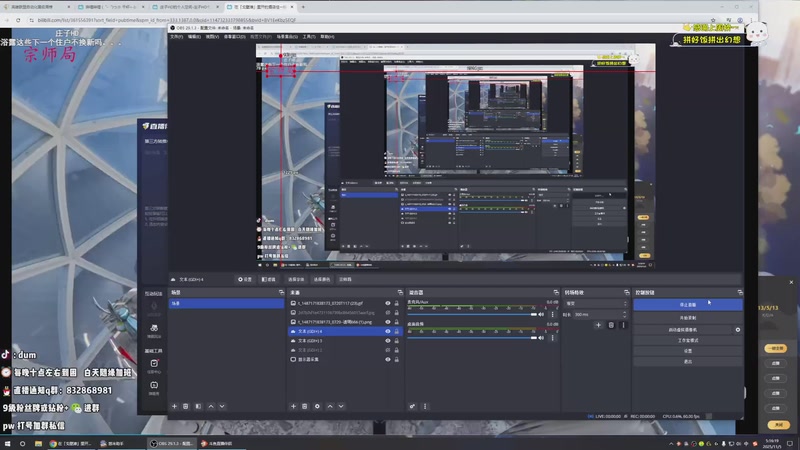Screen dimensions: 800x450
Task: Add a scene transition with plus icon
Action: [598, 325]
